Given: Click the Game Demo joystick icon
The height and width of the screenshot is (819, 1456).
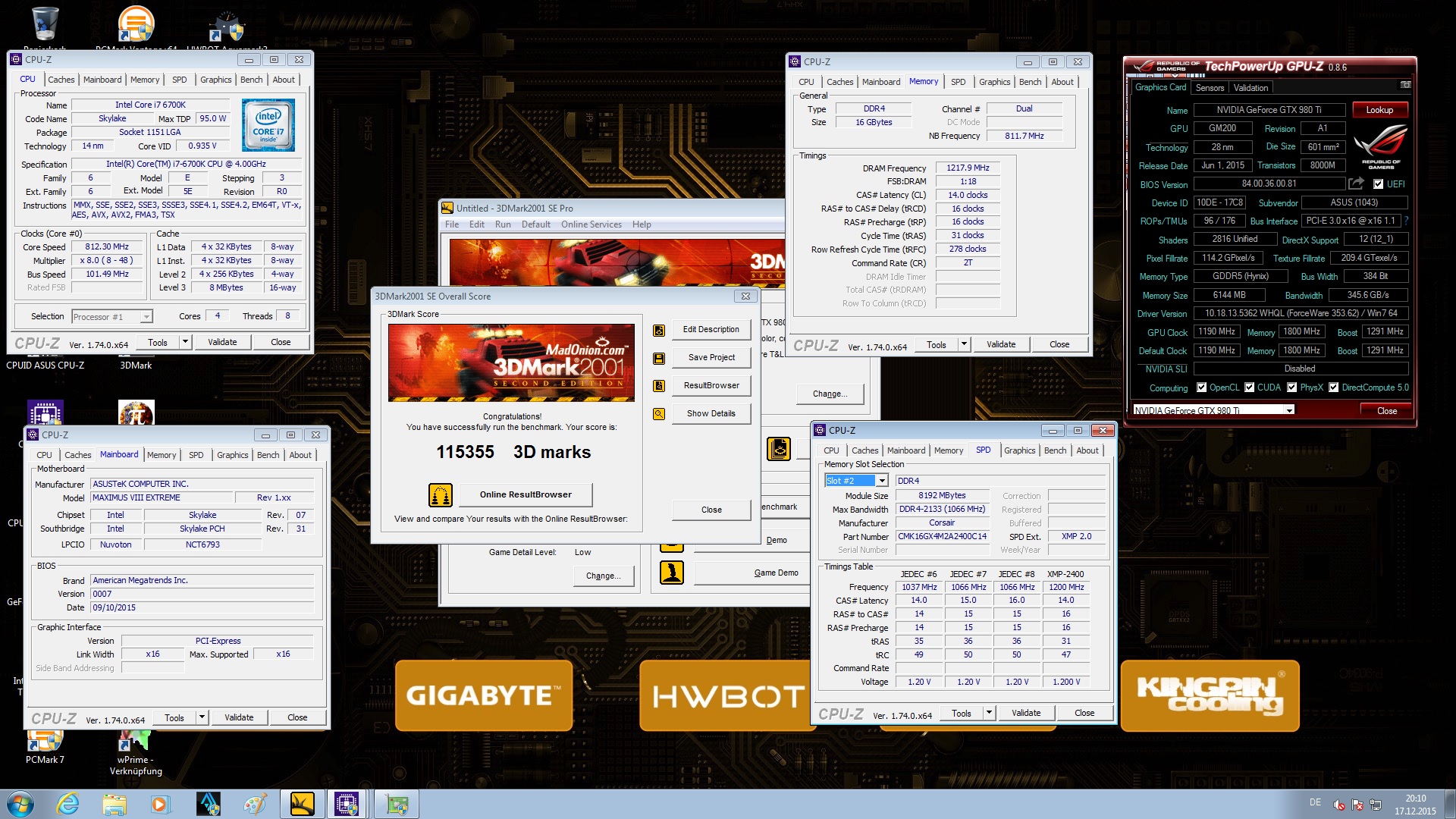Looking at the screenshot, I should 672,573.
